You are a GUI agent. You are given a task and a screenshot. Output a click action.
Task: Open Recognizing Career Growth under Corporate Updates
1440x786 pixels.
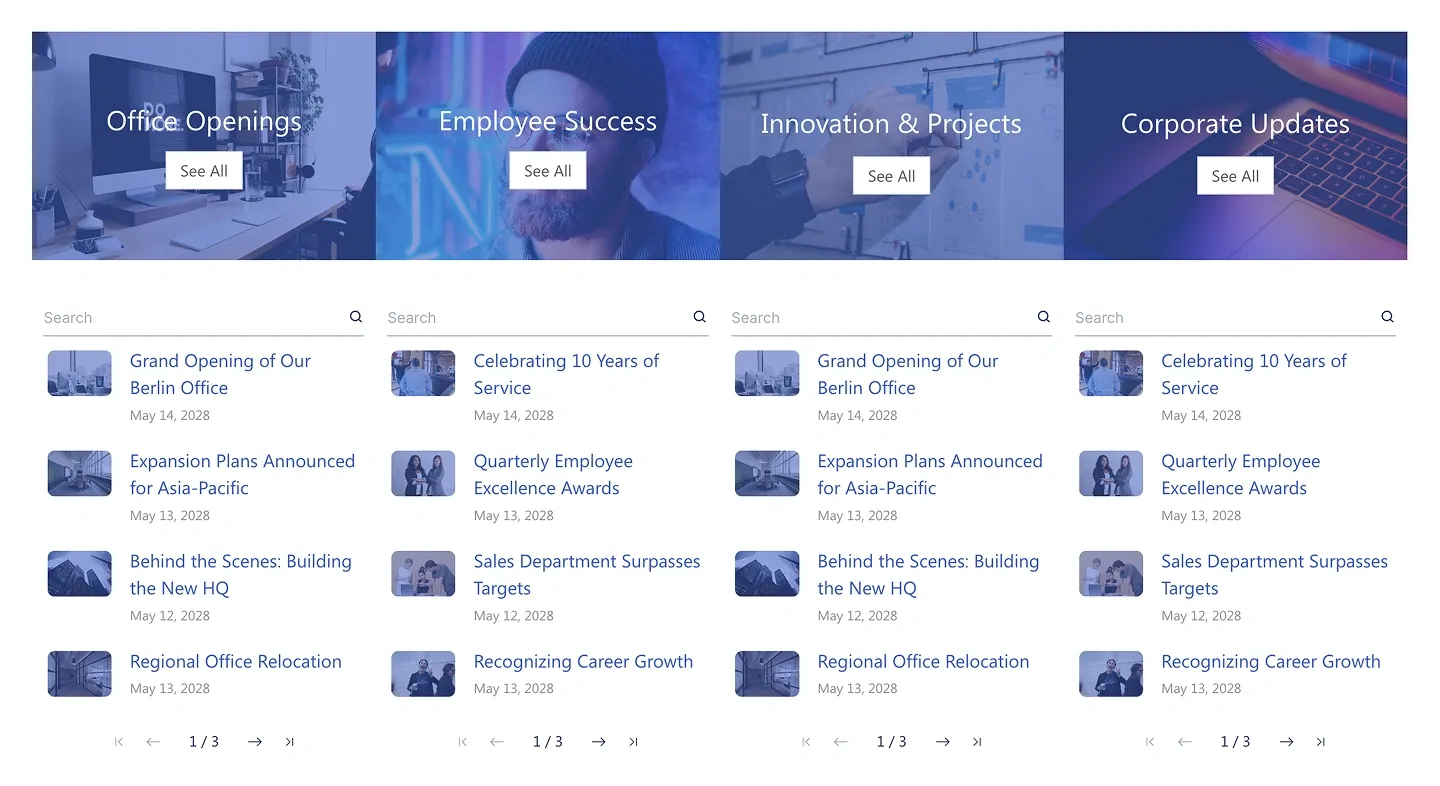[x=1271, y=661]
